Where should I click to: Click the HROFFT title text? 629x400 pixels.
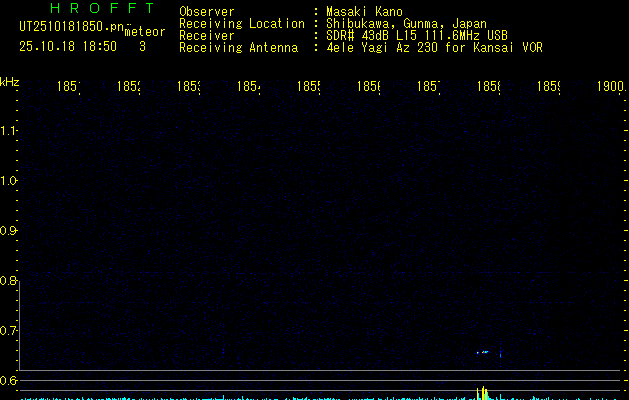102,8
